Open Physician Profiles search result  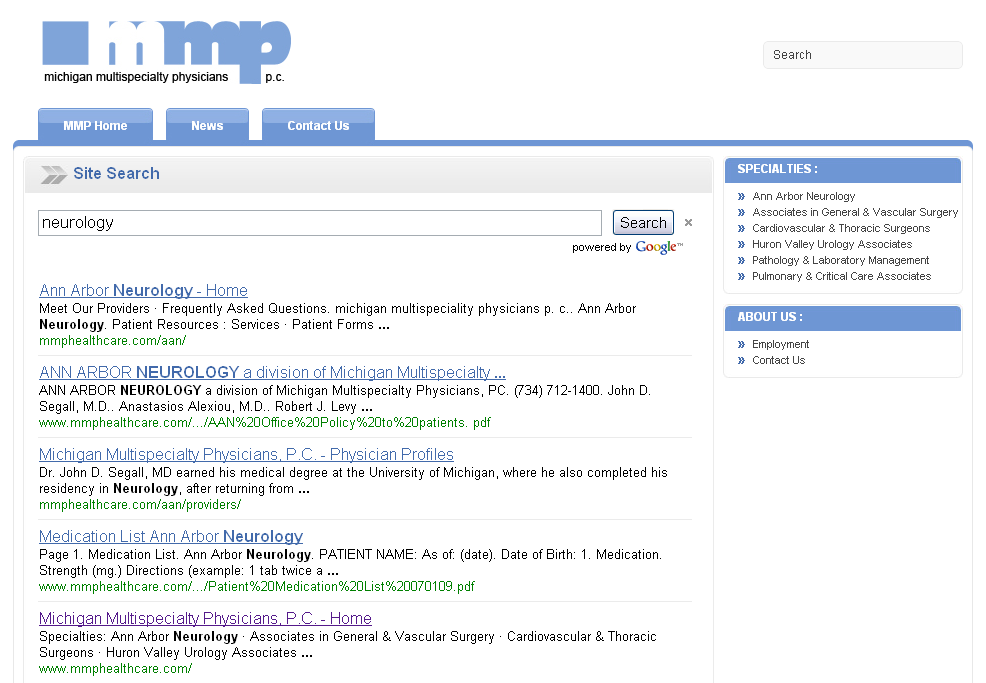246,455
